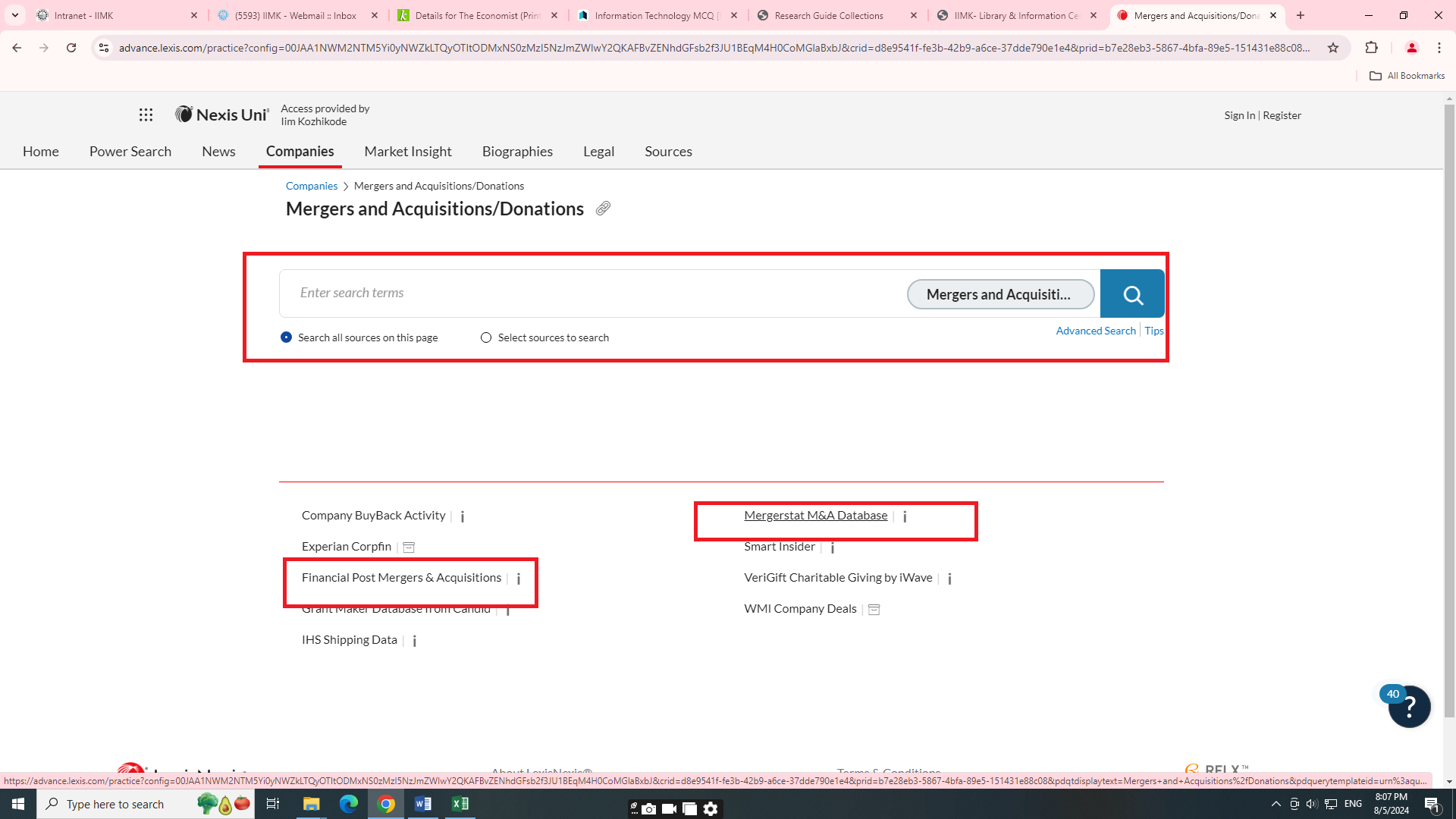Open the help question mark bubble
The image size is (1456, 819).
[1409, 707]
